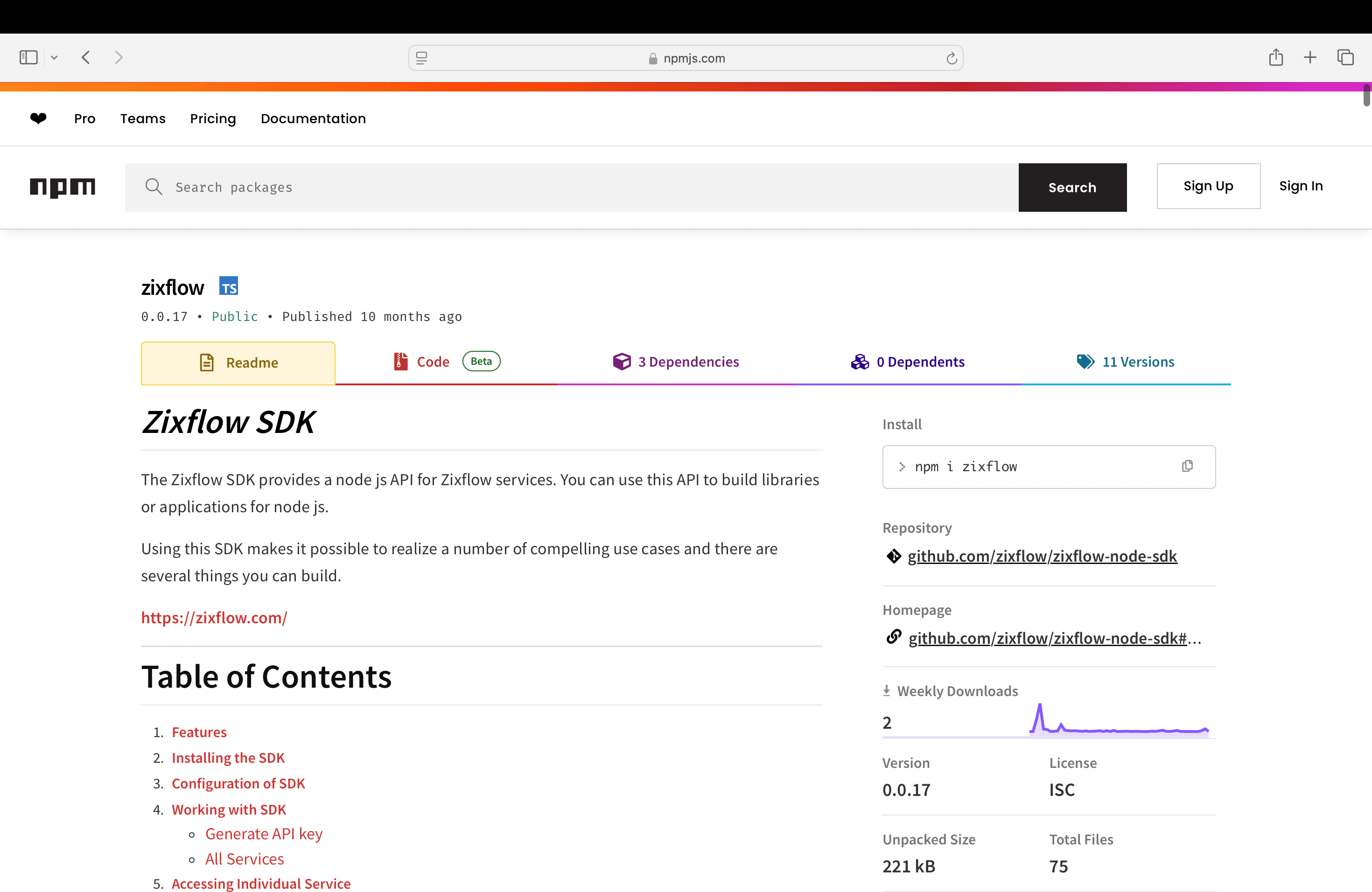Open a new browser tab
This screenshot has height=892, width=1372.
click(x=1310, y=57)
